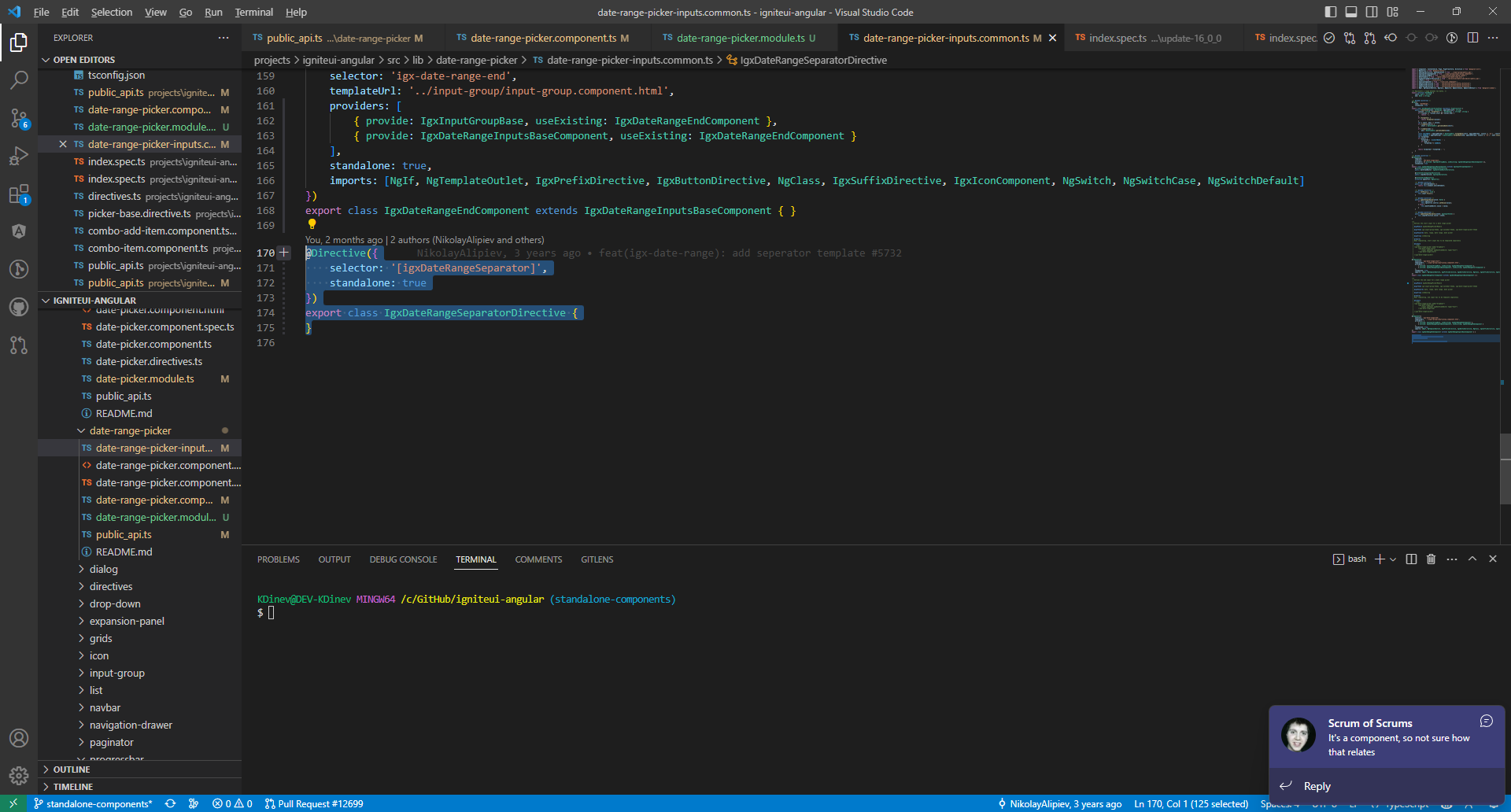1511x812 pixels.
Task: Click the Pull Request #12699 status bar link
Action: click(x=313, y=803)
